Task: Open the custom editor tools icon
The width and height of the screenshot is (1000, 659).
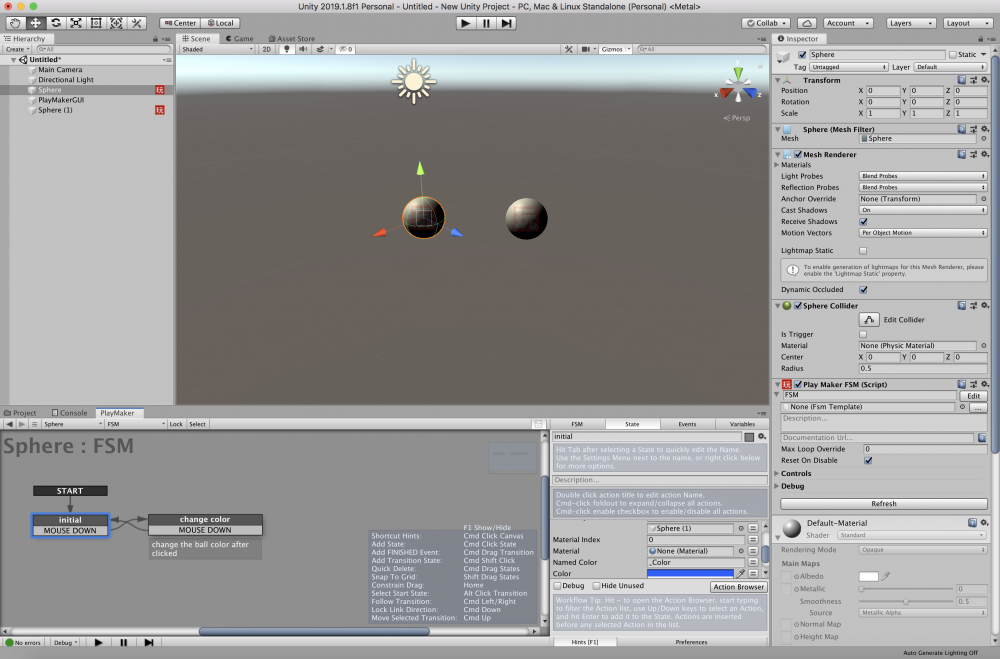Action: point(136,23)
